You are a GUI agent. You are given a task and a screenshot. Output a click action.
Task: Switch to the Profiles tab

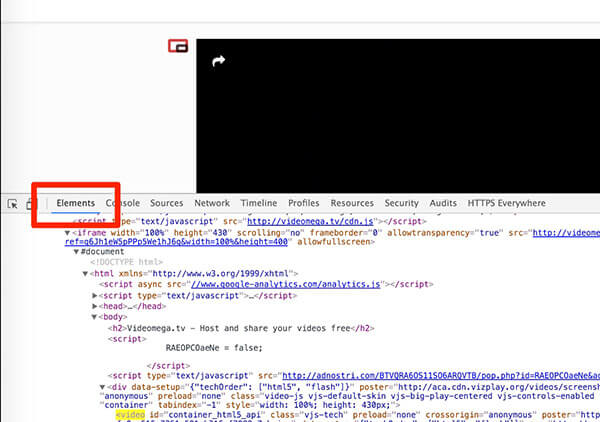click(303, 203)
